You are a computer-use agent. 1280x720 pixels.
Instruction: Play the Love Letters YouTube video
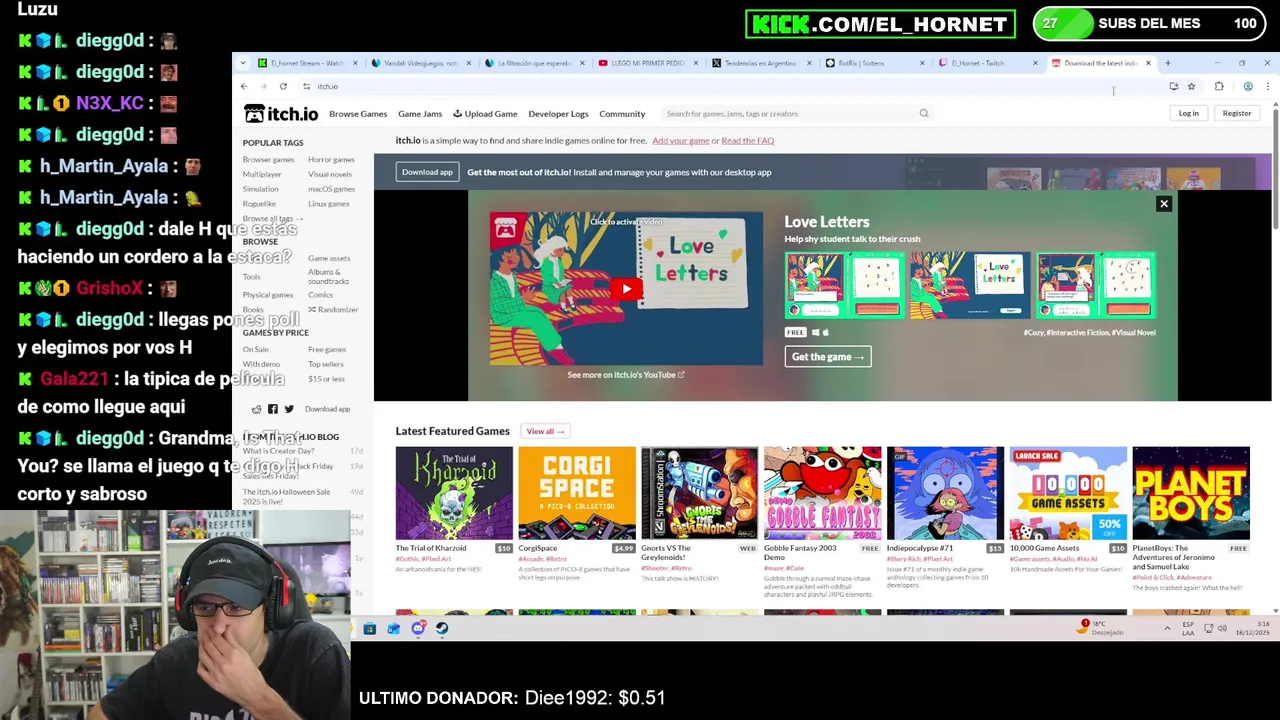626,289
